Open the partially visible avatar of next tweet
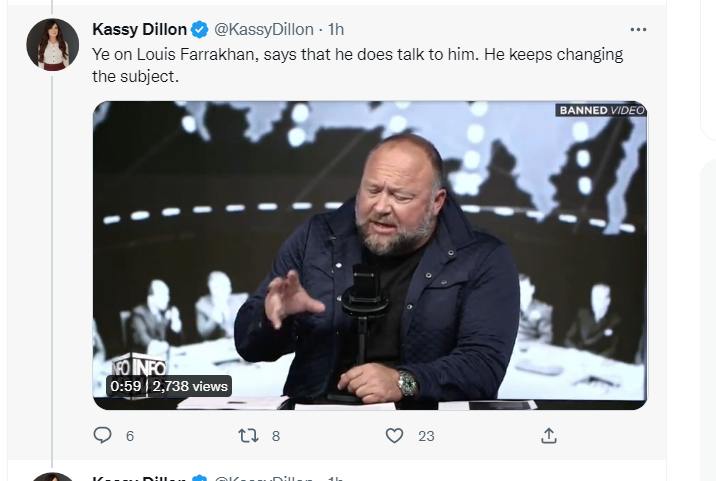This screenshot has height=481, width=716. [53, 477]
